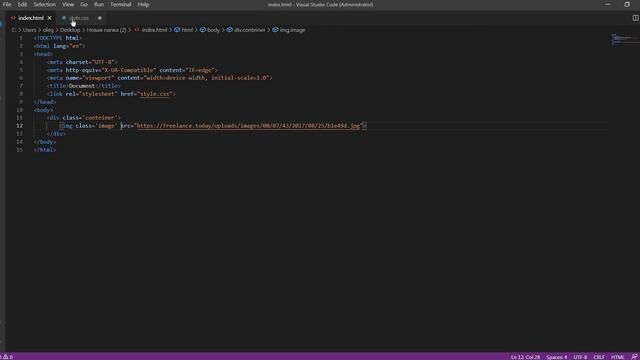The width and height of the screenshot is (640, 360).
Task: Click 'Users' in the breadcrumb path
Action: (x=29, y=30)
